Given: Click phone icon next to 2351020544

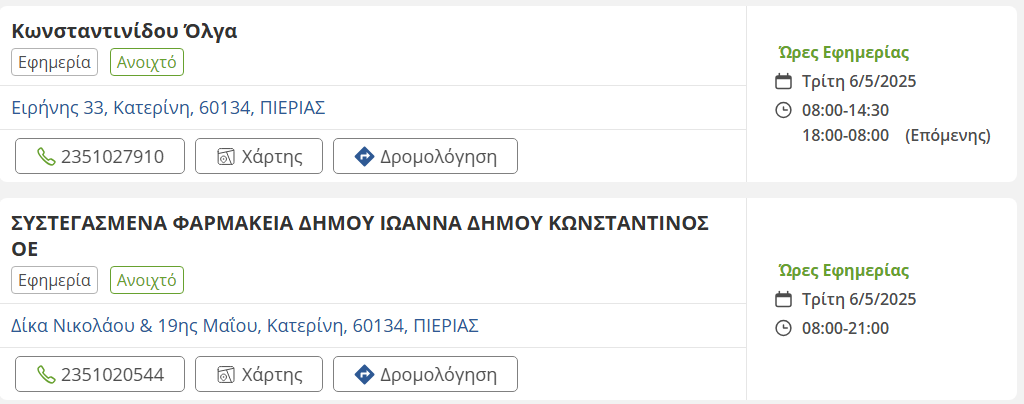Looking at the screenshot, I should 45,374.
